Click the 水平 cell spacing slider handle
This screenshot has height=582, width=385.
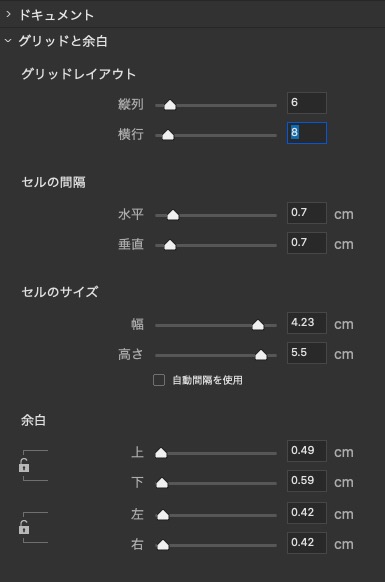(x=173, y=215)
